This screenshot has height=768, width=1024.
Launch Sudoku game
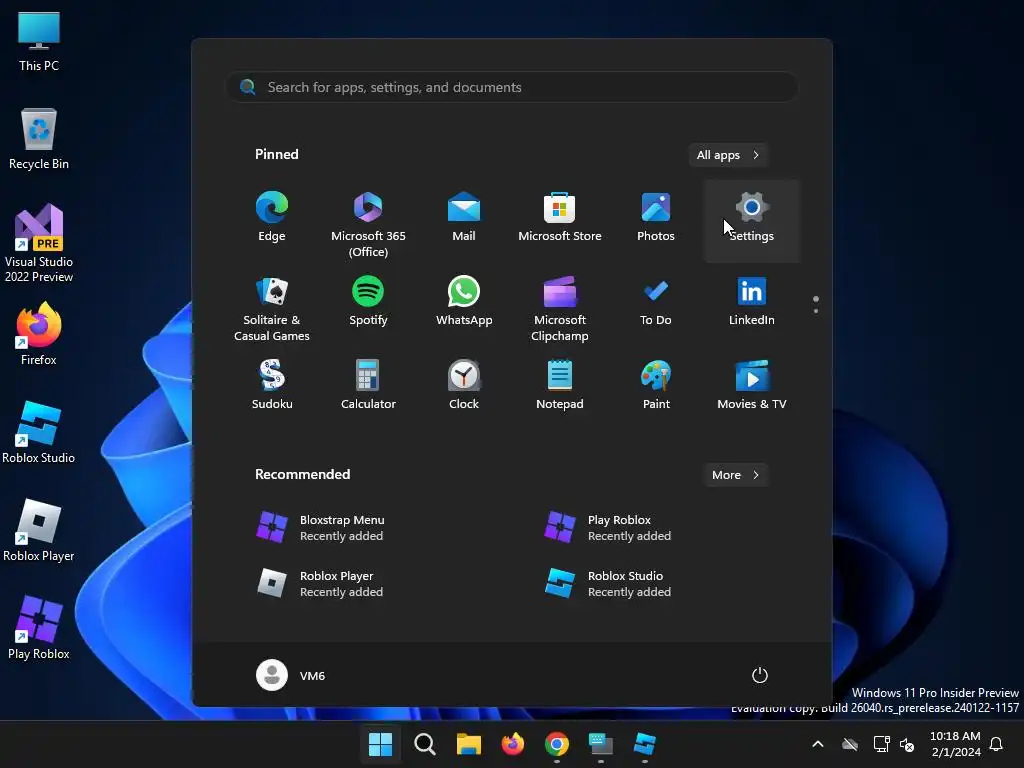[272, 385]
